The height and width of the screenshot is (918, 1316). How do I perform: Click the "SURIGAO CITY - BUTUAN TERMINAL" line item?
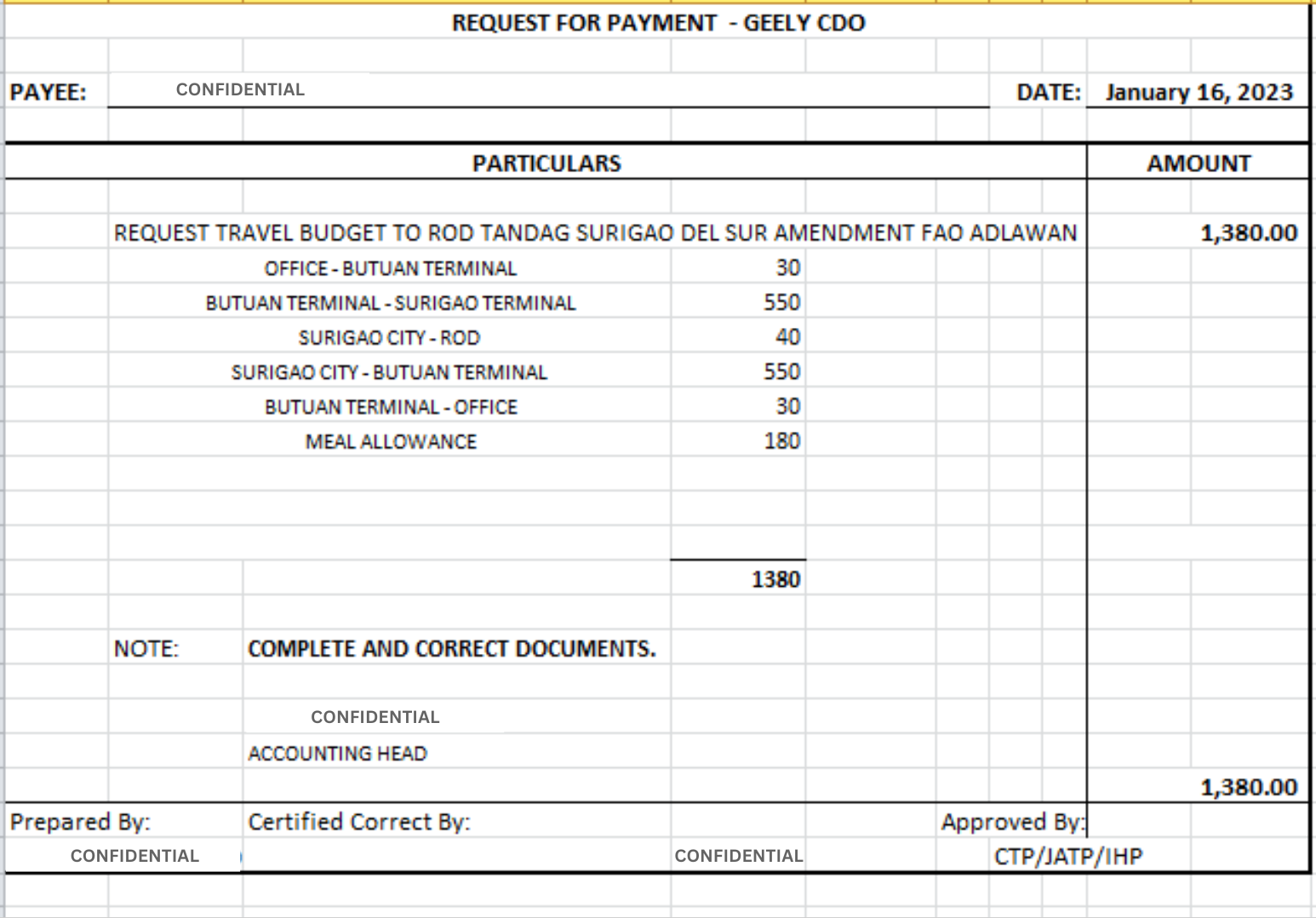click(x=389, y=372)
